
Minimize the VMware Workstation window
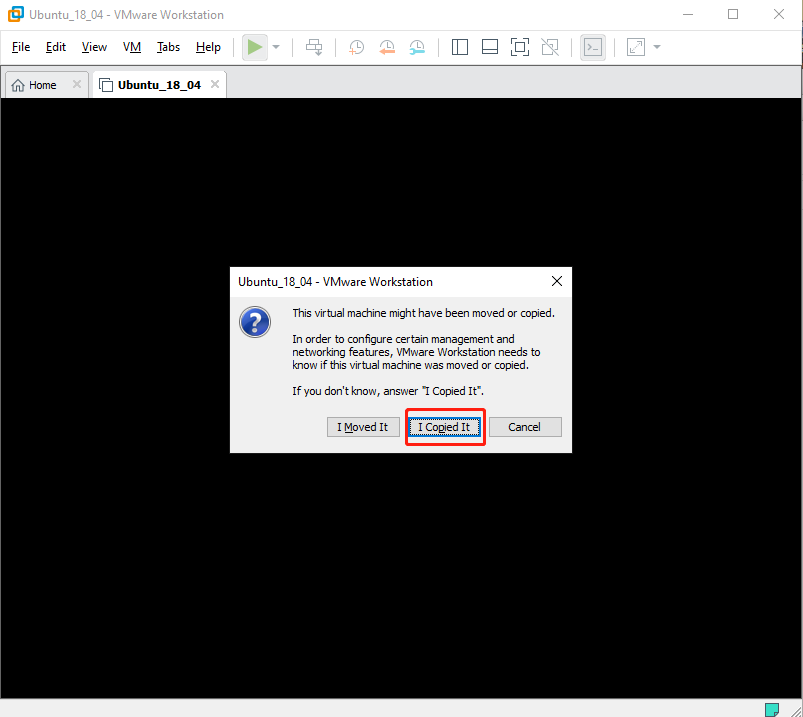click(x=688, y=14)
